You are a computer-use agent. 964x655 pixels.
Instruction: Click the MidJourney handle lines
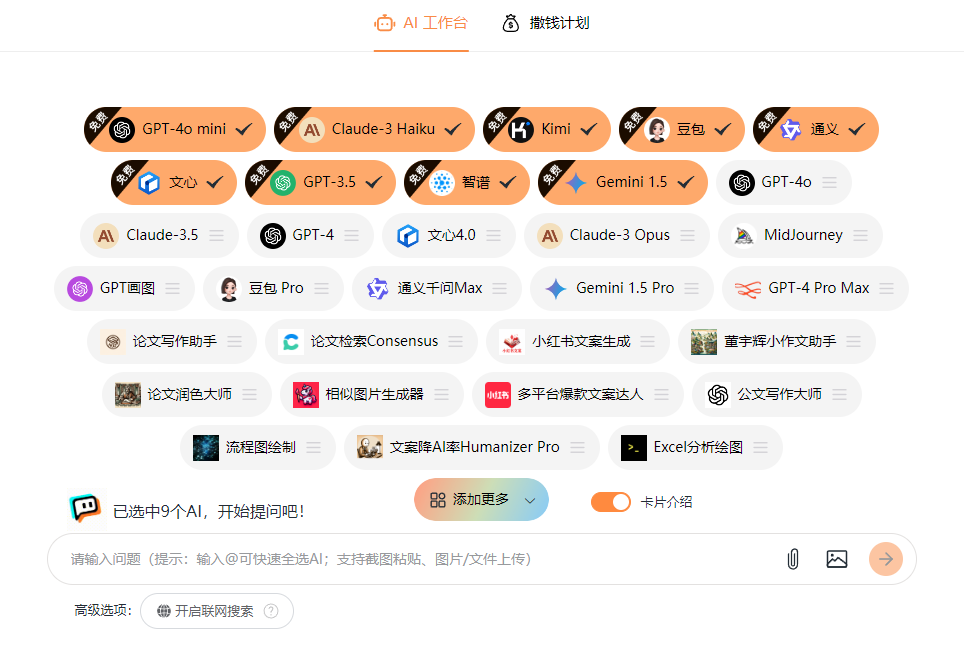tap(860, 236)
